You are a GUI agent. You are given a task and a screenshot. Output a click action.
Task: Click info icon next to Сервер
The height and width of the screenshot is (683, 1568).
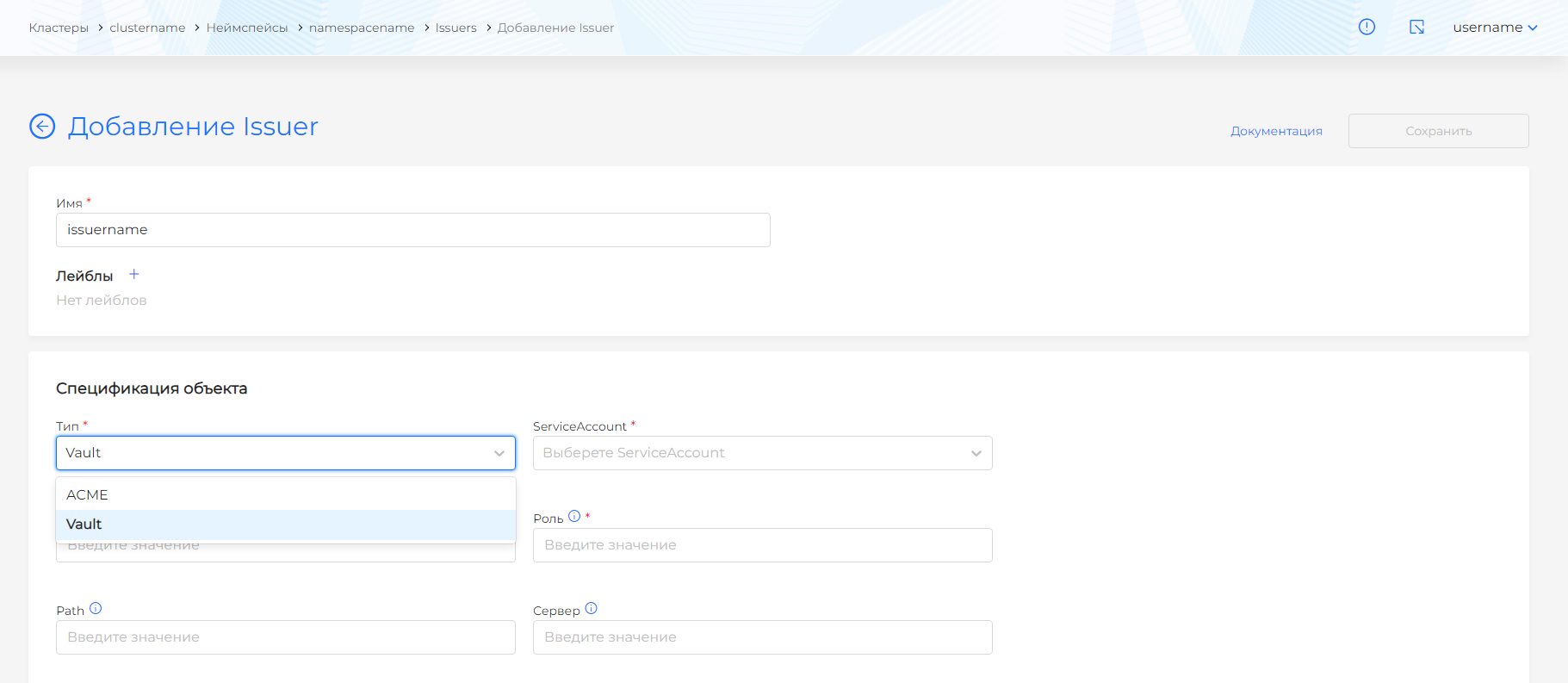point(591,609)
